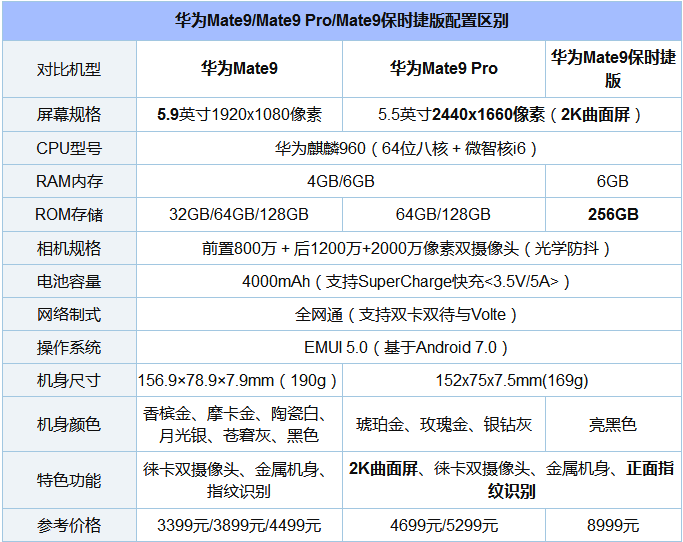
Task: Select the 琥珀金、玫瑰金、银钻灰 colors cell
Action: tap(443, 424)
